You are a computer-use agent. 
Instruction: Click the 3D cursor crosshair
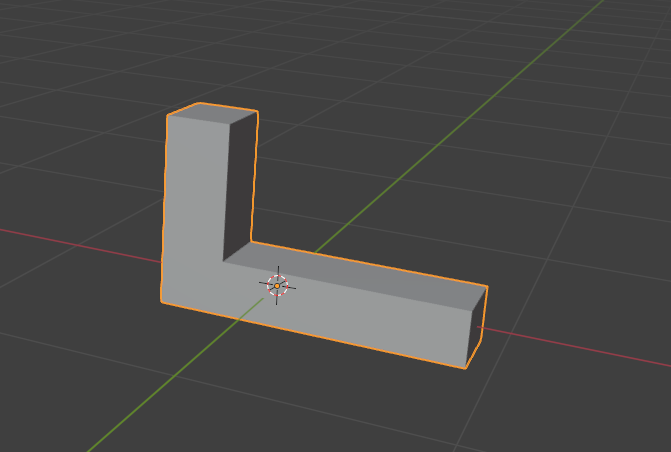coord(277,285)
